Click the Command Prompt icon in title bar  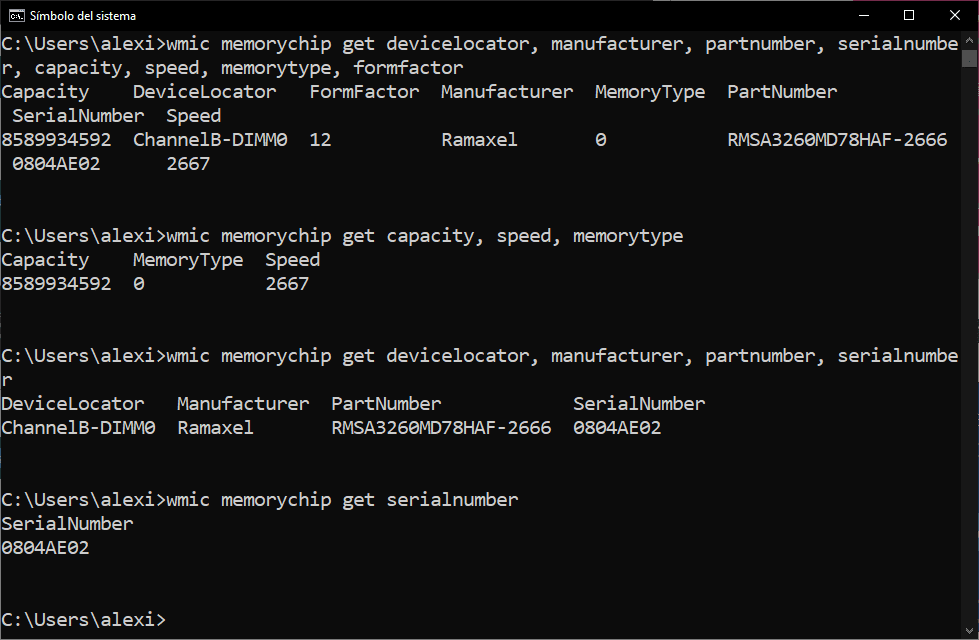[16, 16]
